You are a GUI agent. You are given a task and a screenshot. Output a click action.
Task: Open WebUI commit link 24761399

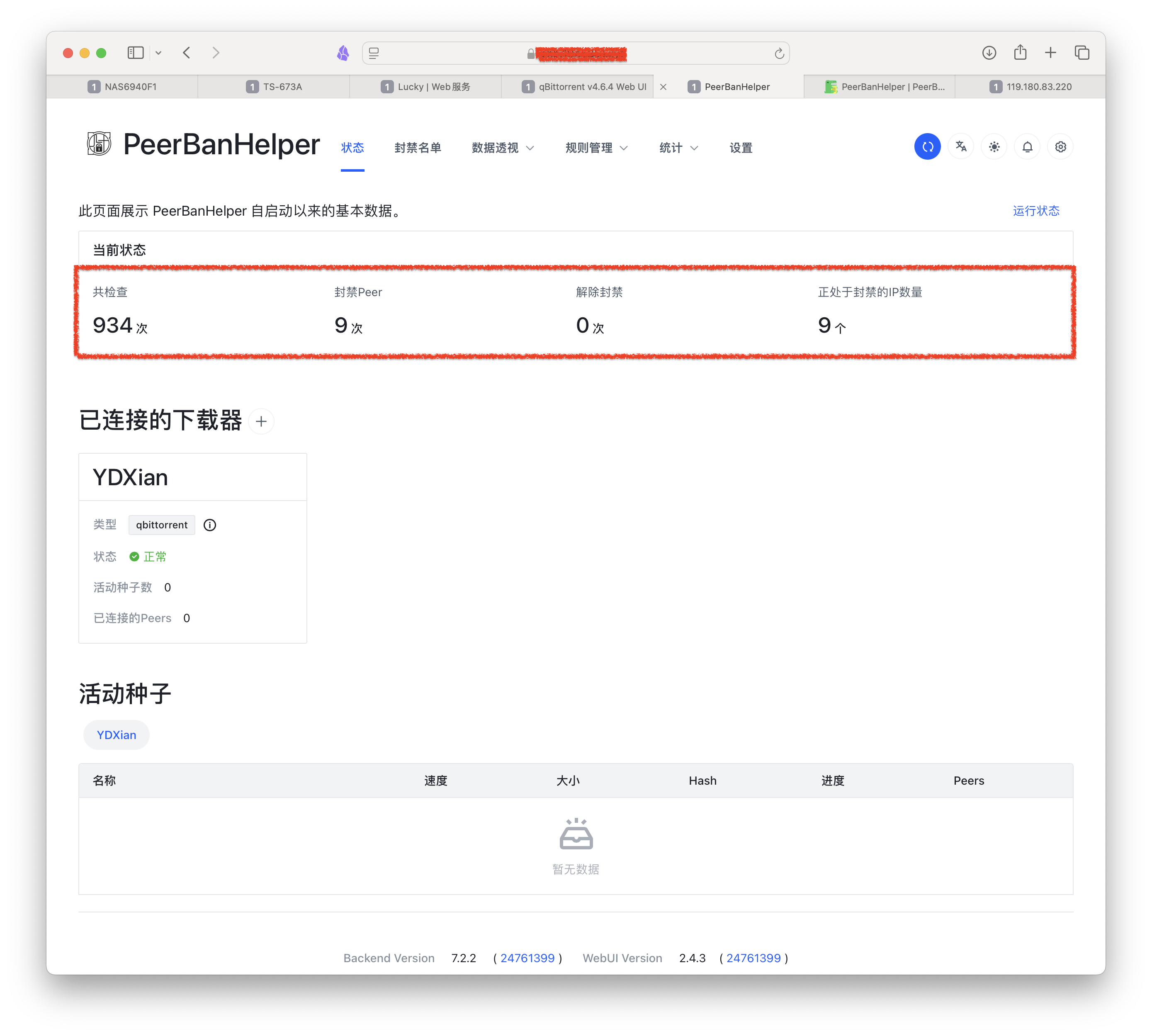click(753, 958)
